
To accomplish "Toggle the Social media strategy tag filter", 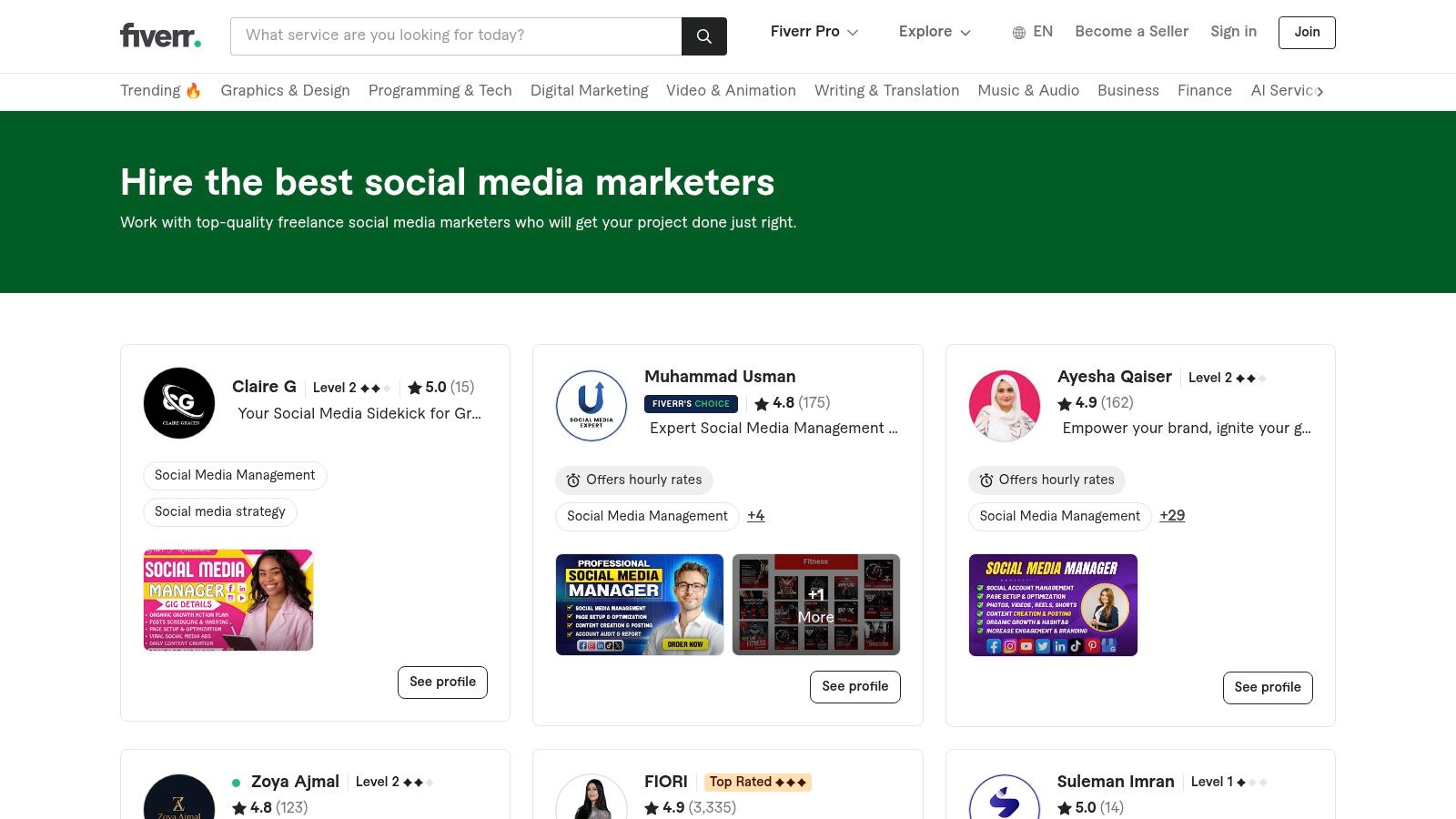I will tap(219, 511).
